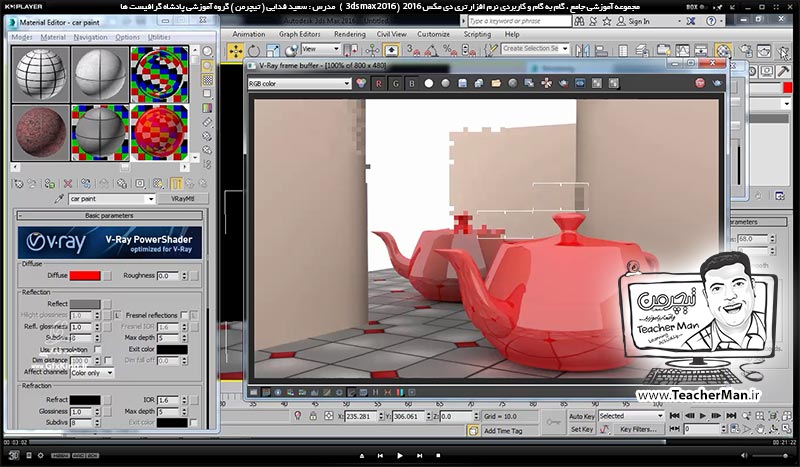Toggle the L lock button beside Hilight glossiness
This screenshot has height=467, width=800.
point(117,315)
